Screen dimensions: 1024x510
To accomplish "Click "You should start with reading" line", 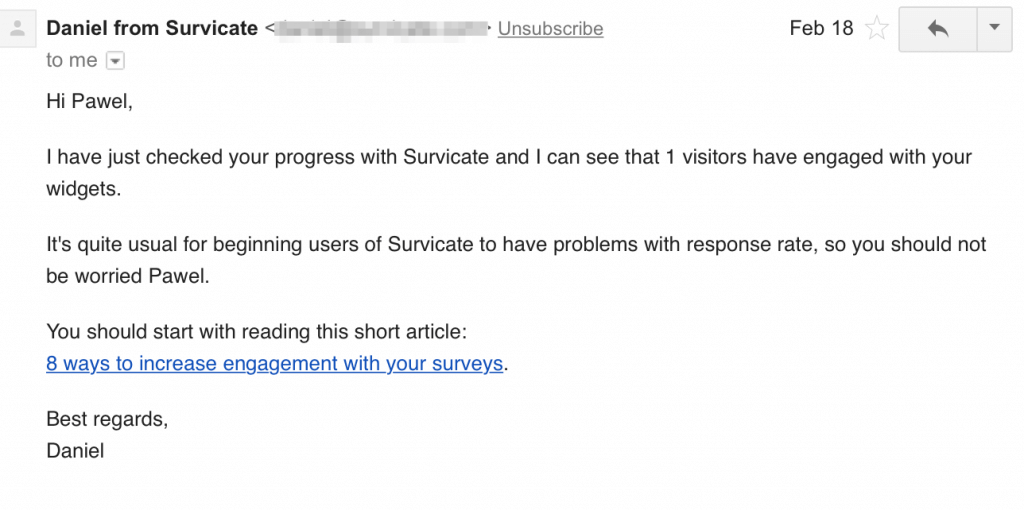I will tap(257, 332).
